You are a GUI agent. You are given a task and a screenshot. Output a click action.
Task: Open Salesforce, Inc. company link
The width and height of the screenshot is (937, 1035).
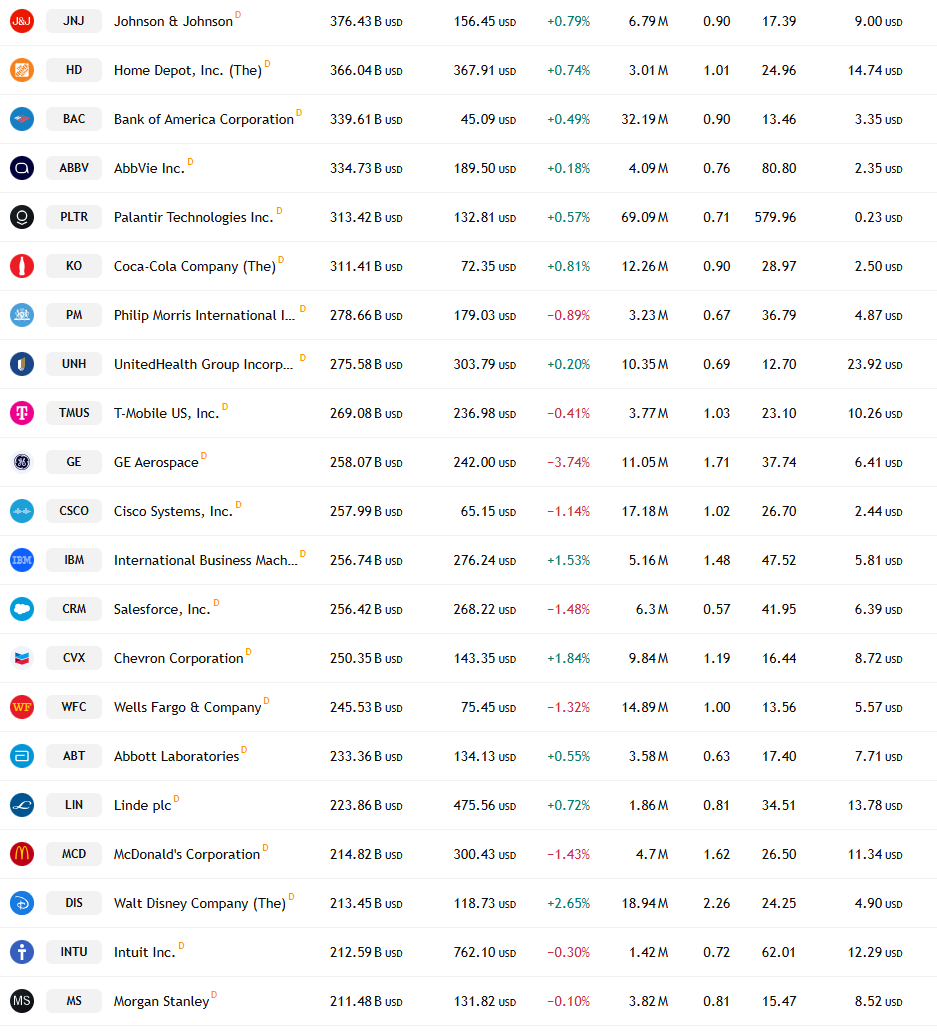(x=162, y=609)
